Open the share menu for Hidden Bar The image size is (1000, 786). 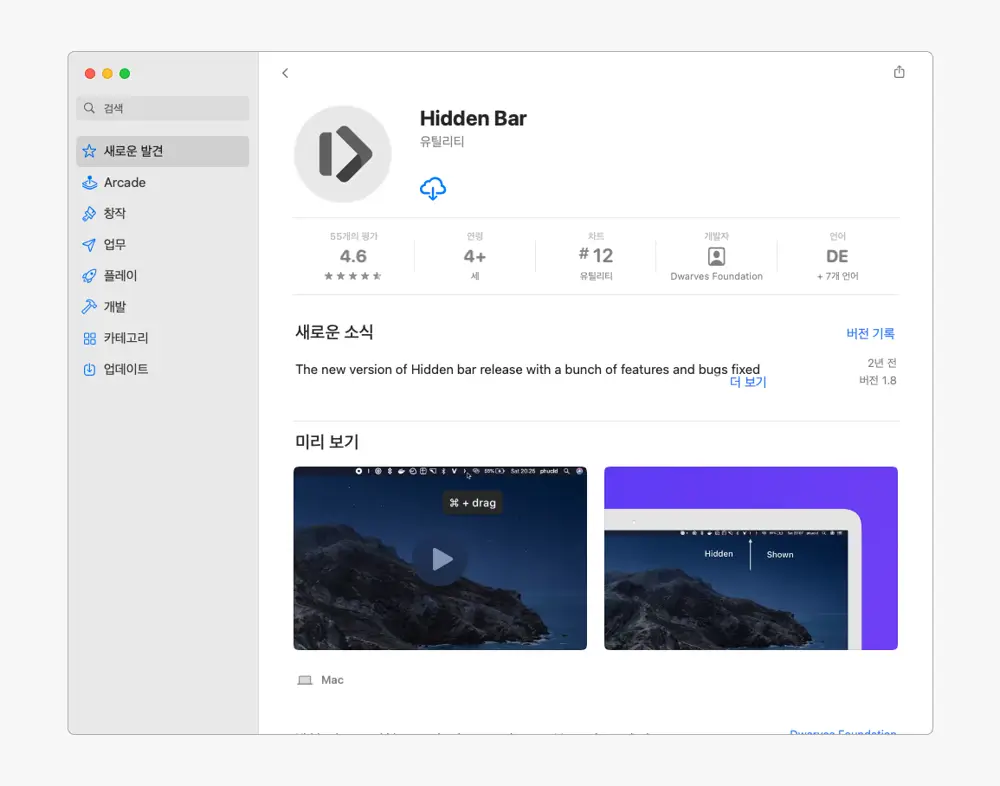click(899, 71)
